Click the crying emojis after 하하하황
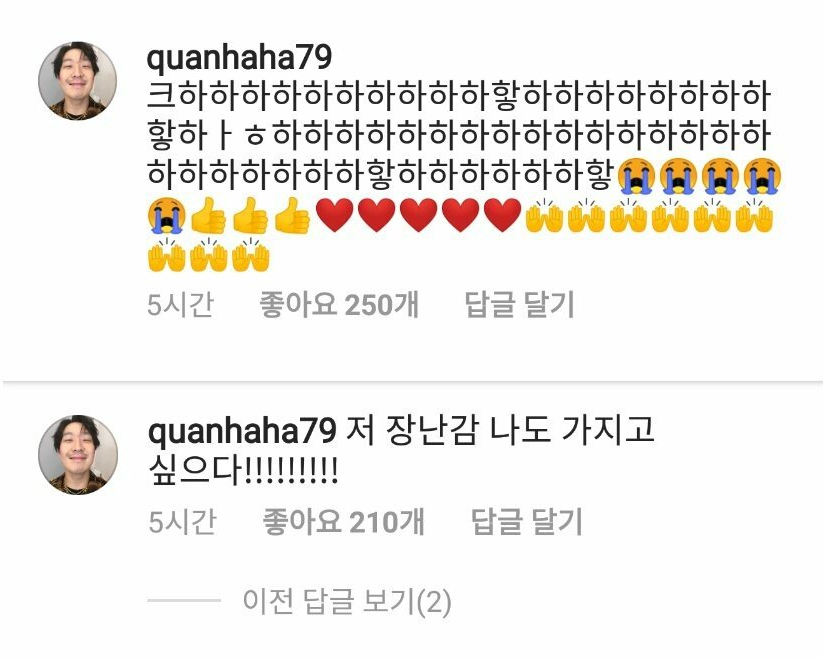This screenshot has height=658, width=823. pos(700,176)
